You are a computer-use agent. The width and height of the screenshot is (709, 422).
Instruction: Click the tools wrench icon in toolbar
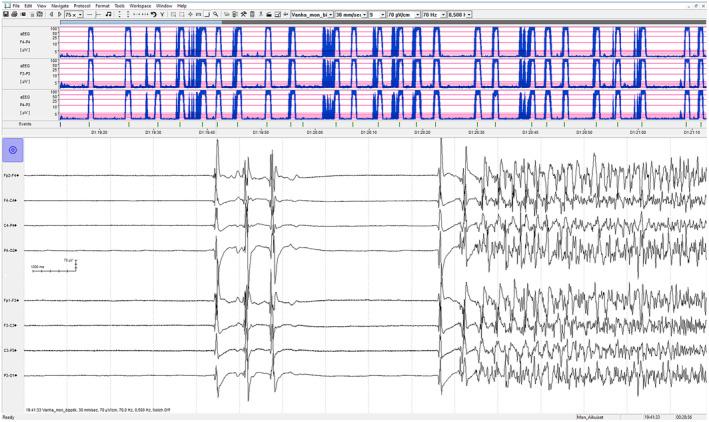243,16
